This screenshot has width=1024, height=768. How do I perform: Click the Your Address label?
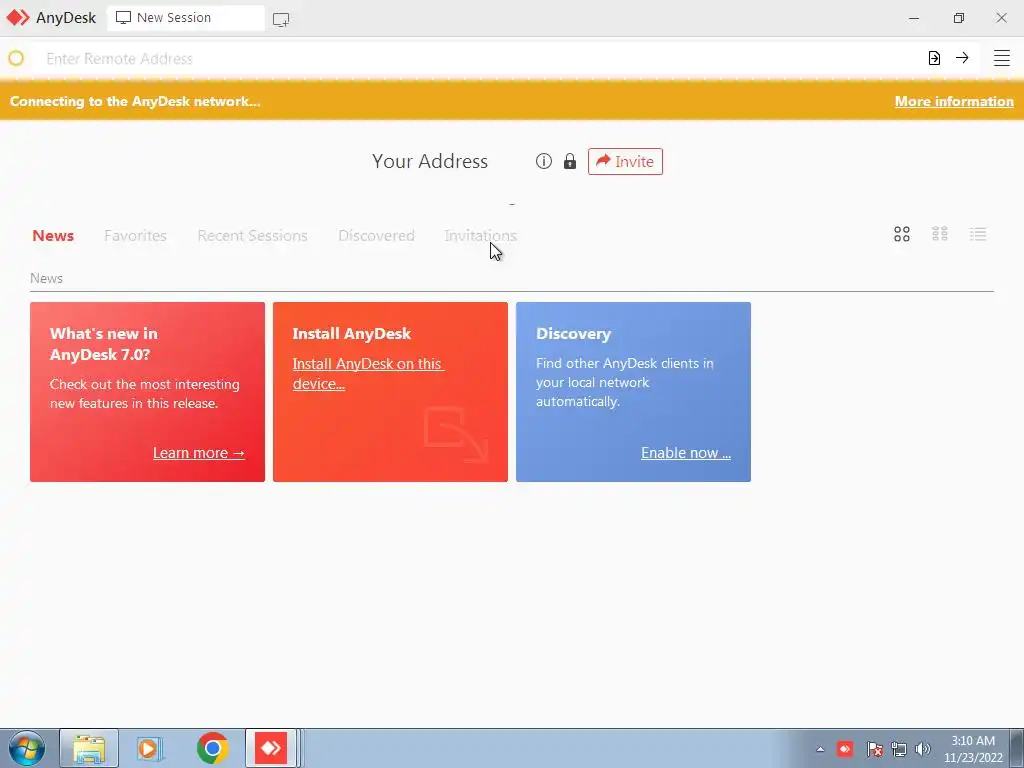(430, 161)
